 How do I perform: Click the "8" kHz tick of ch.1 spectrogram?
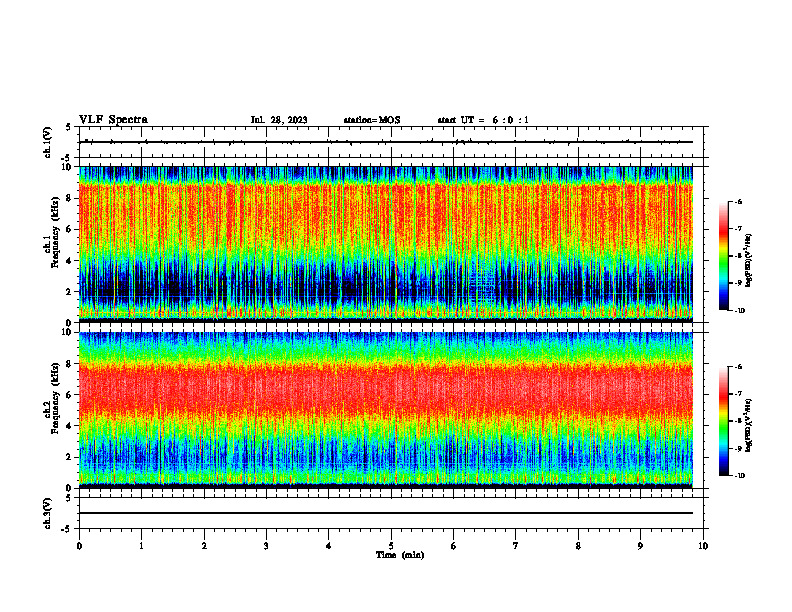(x=71, y=198)
